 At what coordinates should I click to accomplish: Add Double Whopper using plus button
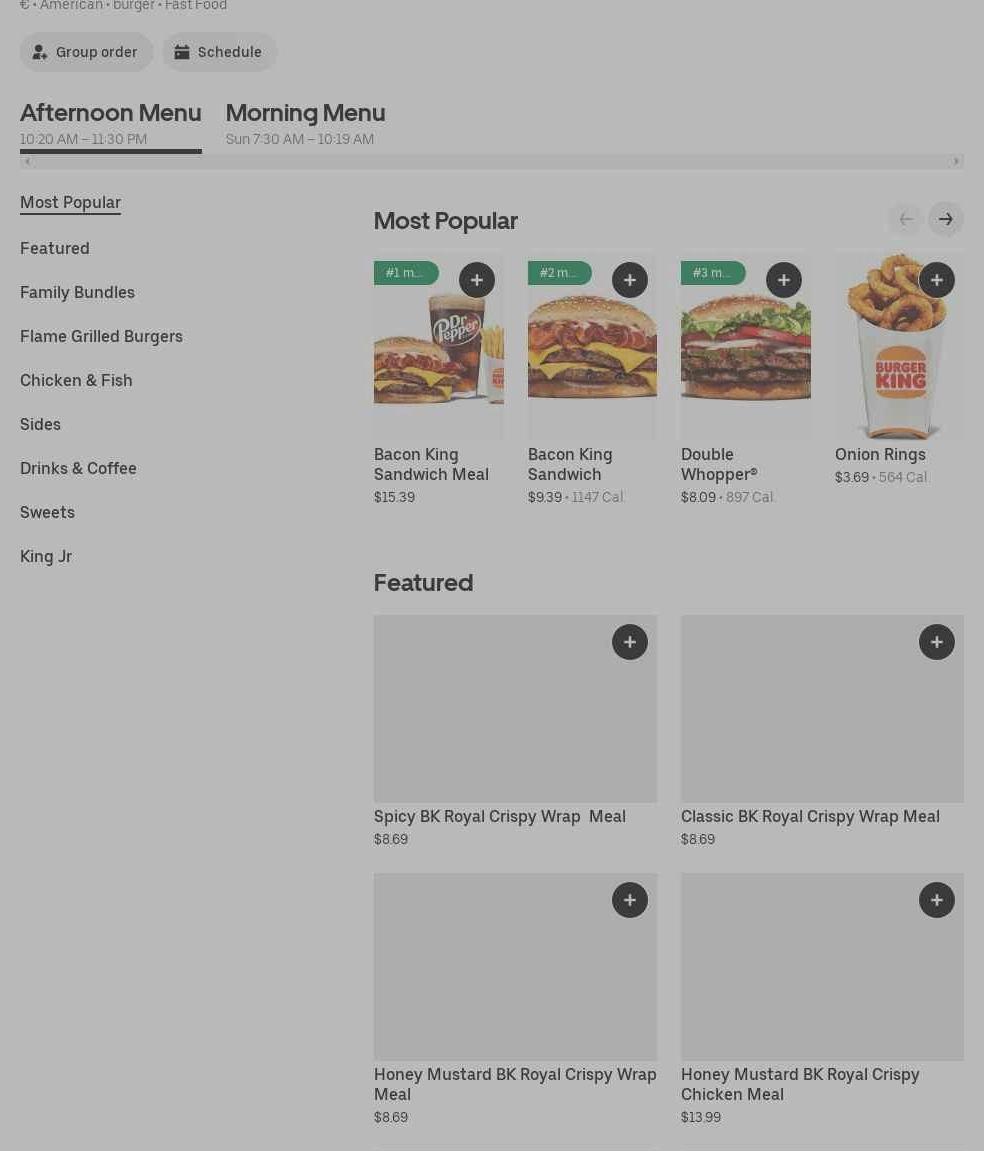coord(784,280)
